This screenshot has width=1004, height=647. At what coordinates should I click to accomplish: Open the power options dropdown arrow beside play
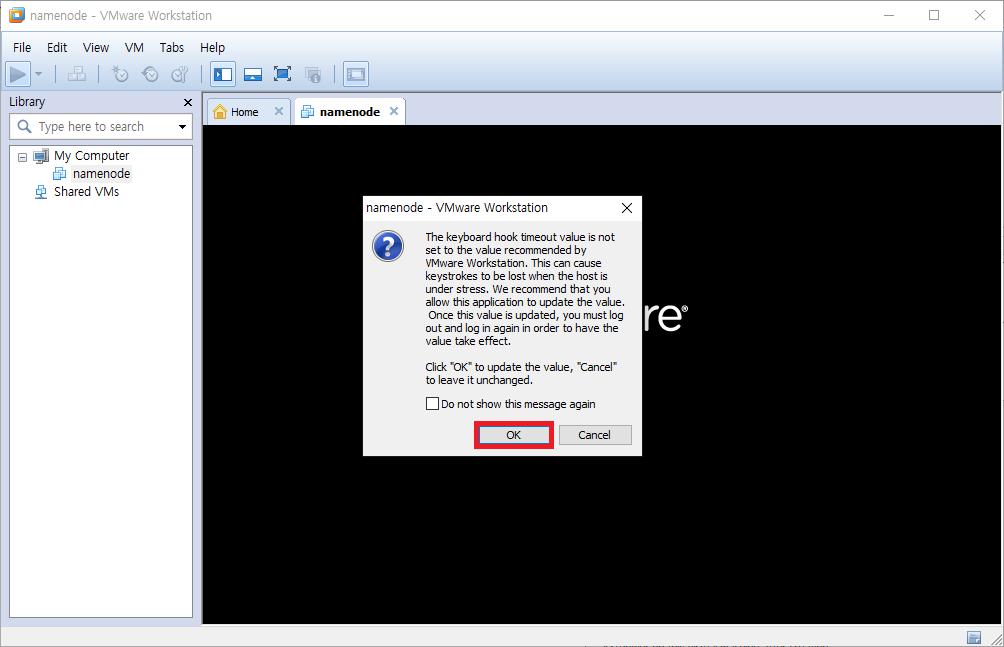click(38, 74)
